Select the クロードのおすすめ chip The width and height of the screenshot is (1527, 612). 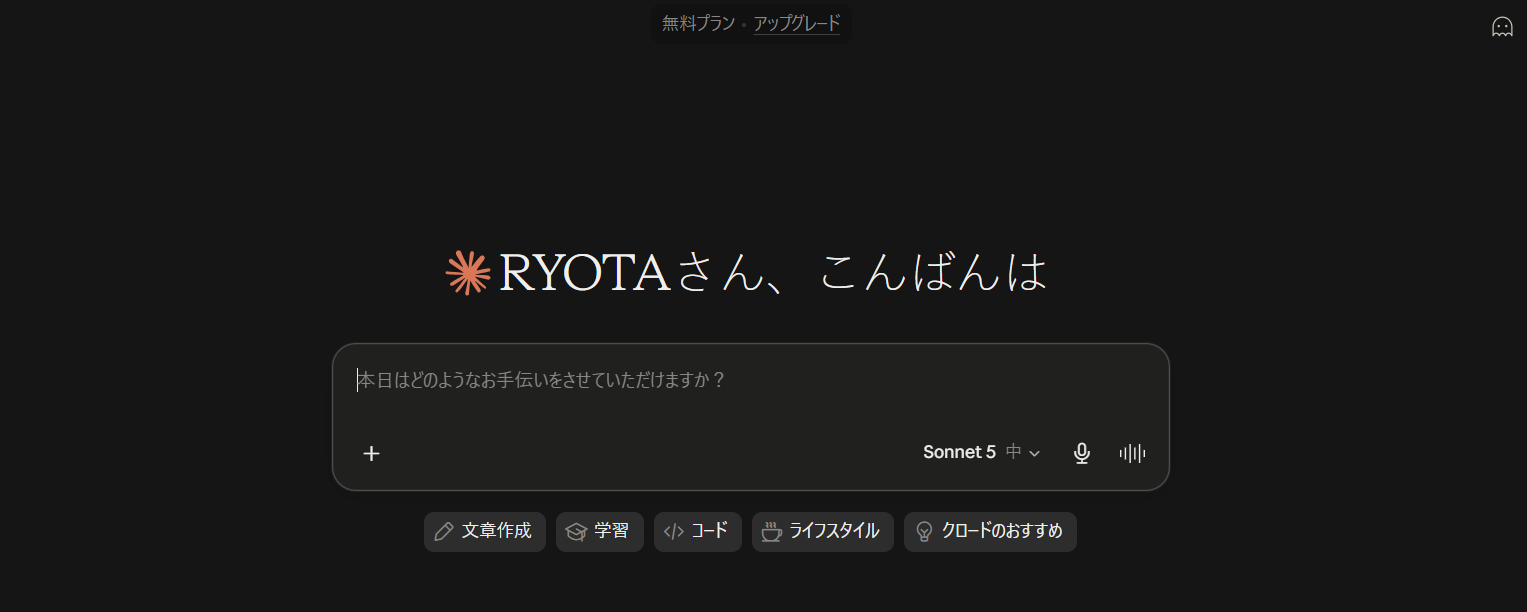pos(990,532)
